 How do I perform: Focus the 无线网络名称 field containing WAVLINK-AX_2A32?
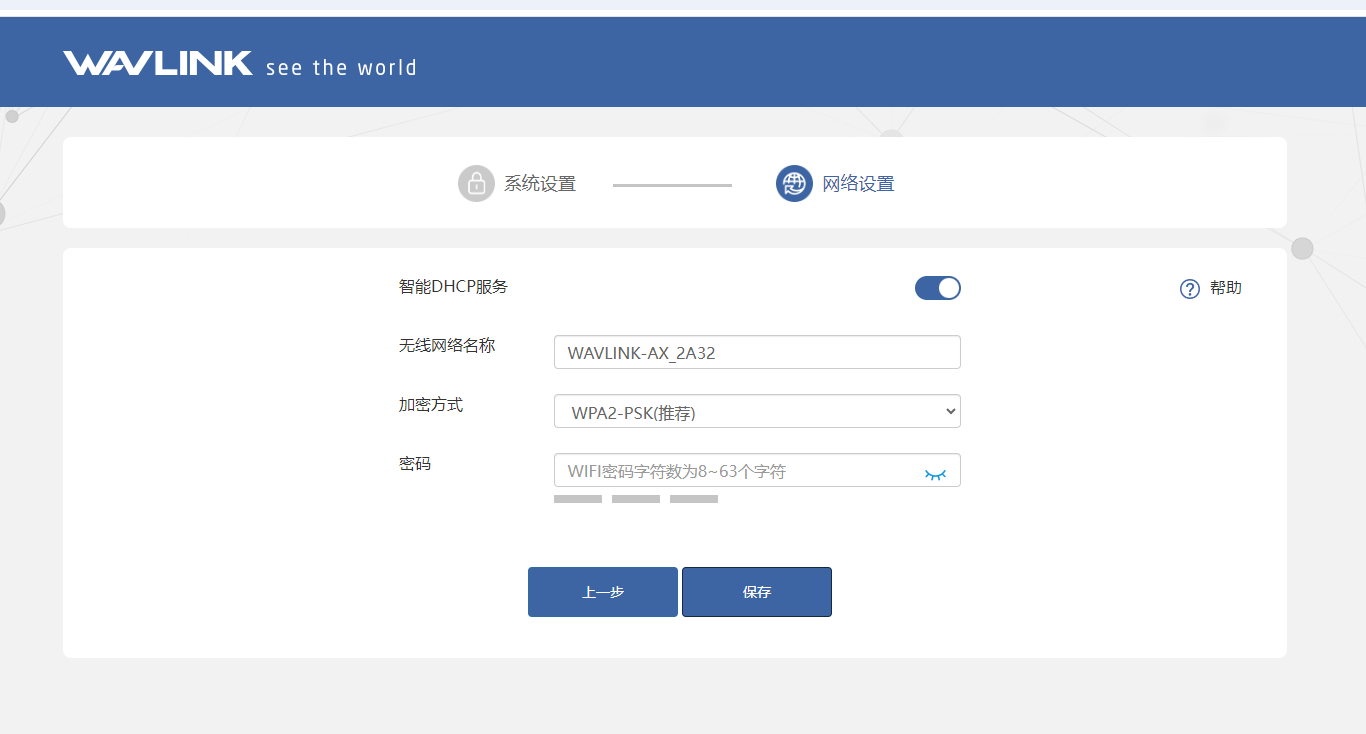(757, 352)
